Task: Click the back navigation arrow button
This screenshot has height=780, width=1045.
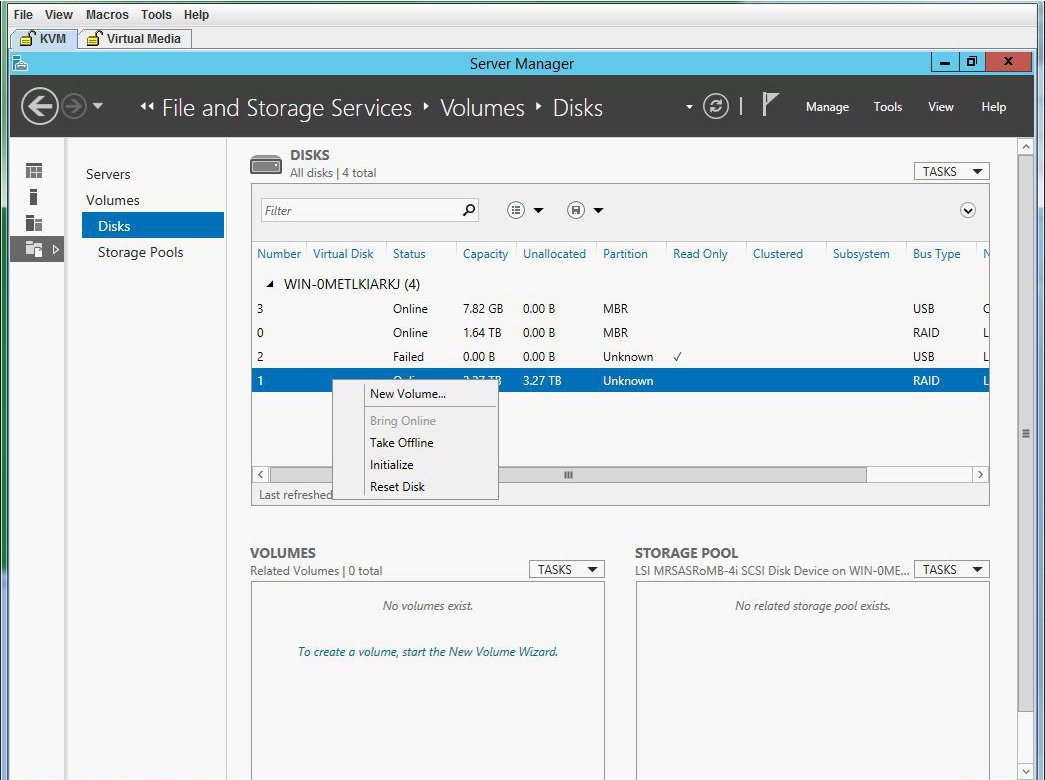Action: 40,107
